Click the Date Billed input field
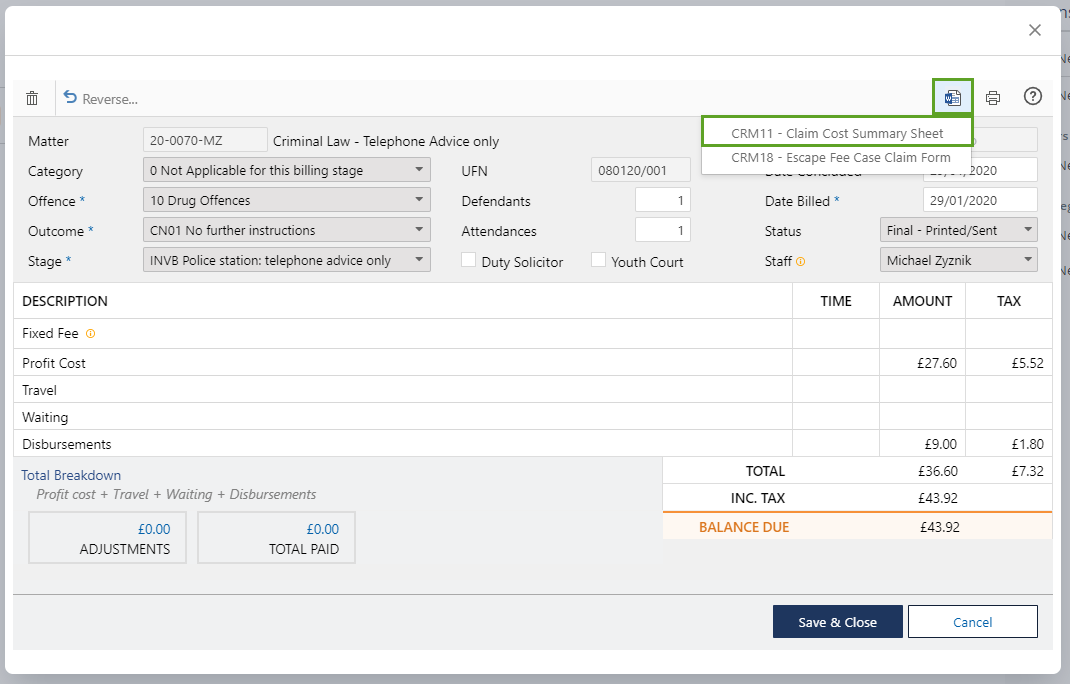The image size is (1070, 684). pos(979,200)
